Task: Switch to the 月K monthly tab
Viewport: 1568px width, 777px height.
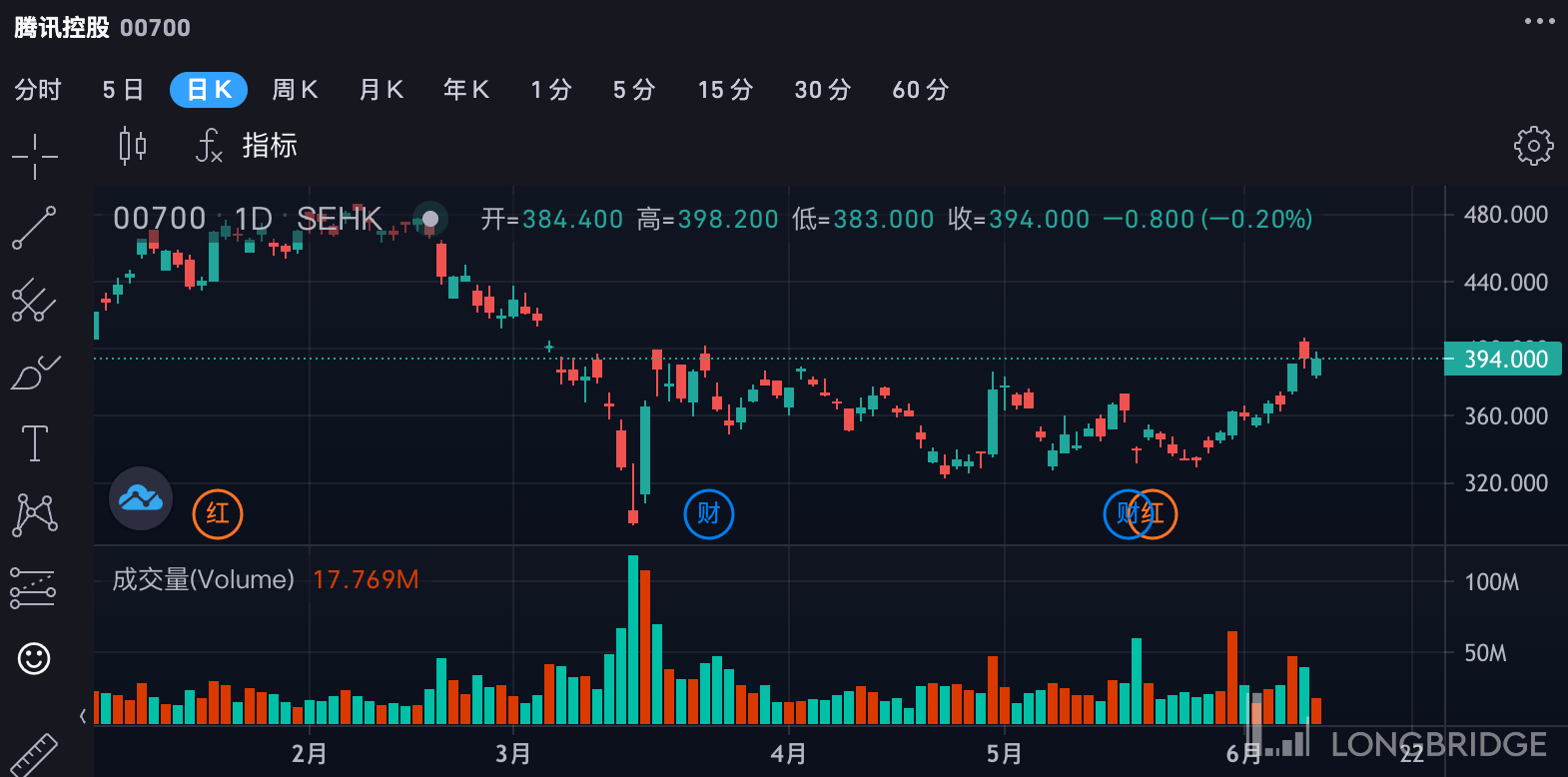Action: (x=382, y=90)
